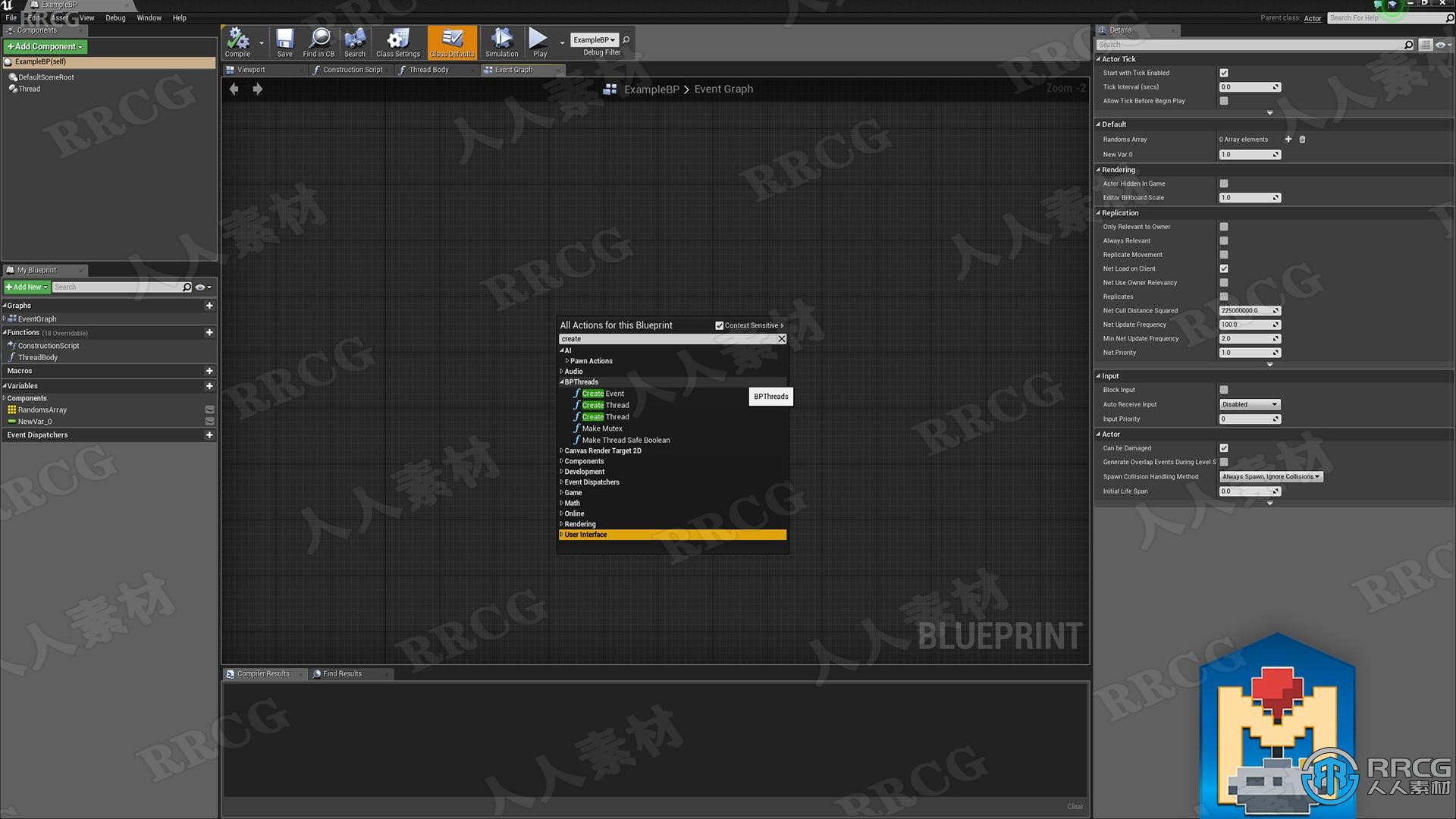1456x819 pixels.
Task: Open Class Settings
Action: tap(398, 42)
